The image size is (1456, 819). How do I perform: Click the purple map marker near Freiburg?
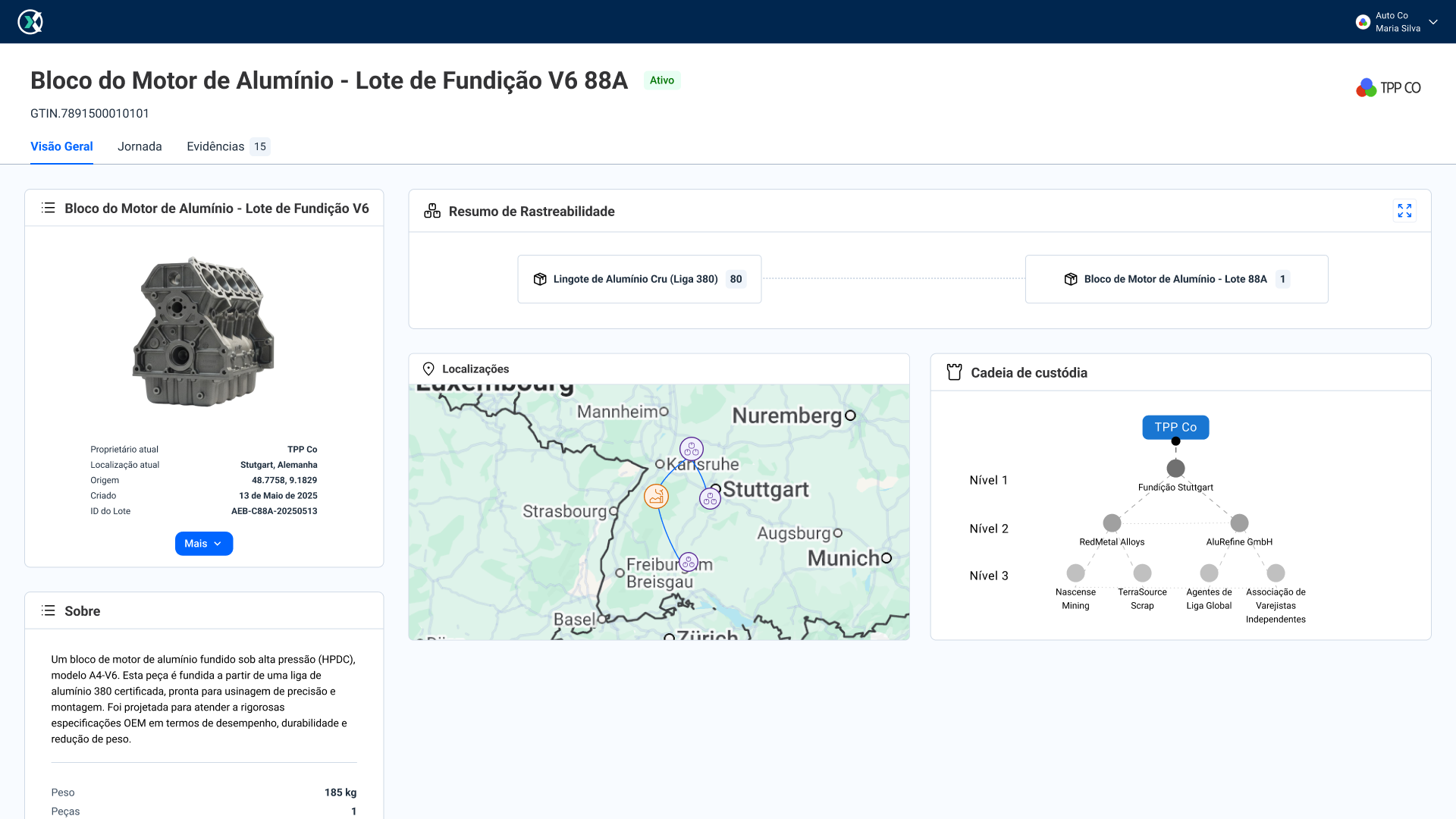(688, 562)
